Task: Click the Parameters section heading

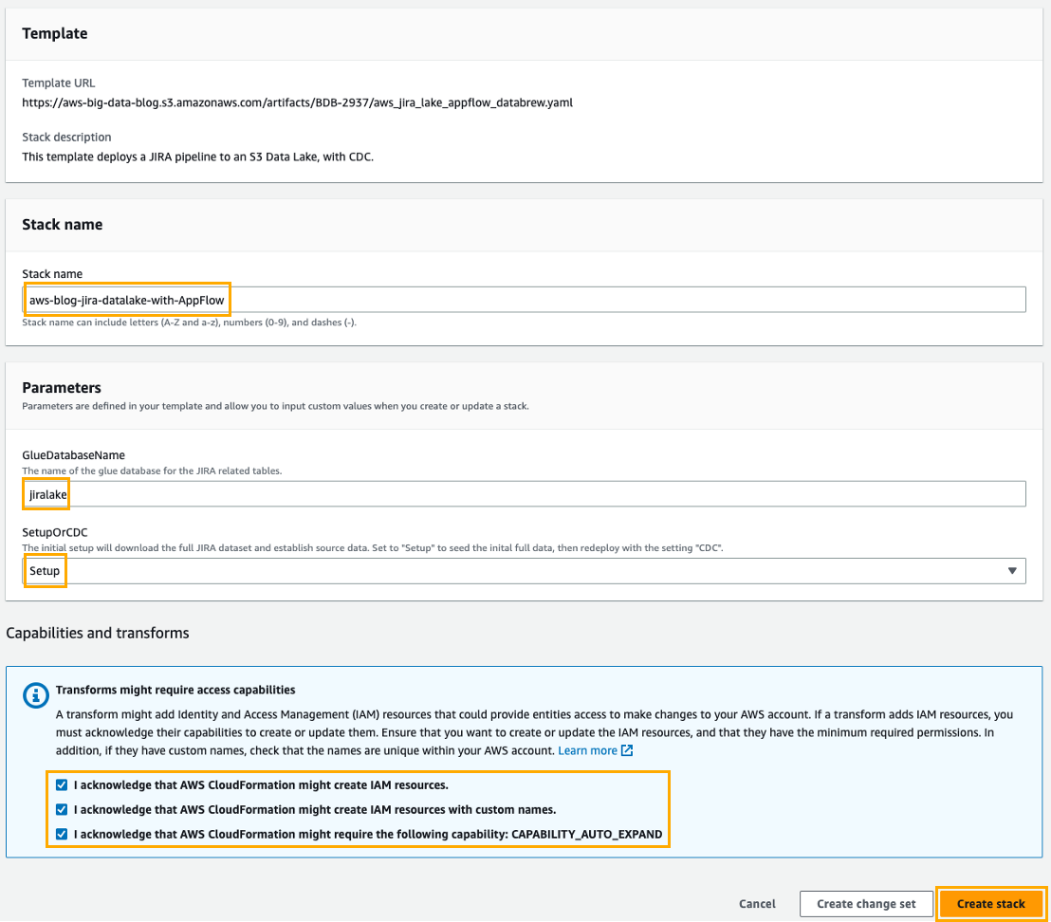Action: [62, 387]
